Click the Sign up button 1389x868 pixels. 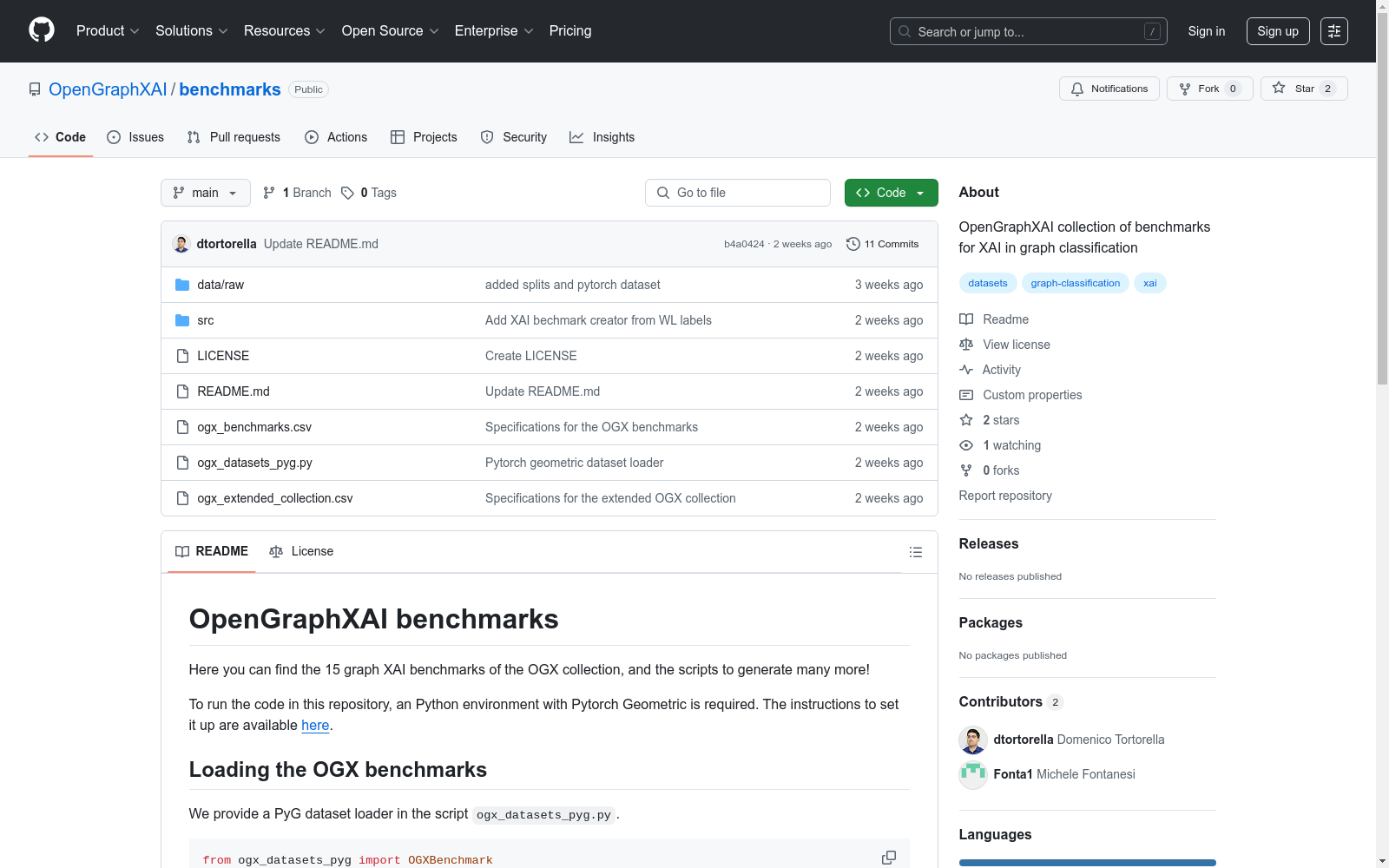coord(1278,31)
